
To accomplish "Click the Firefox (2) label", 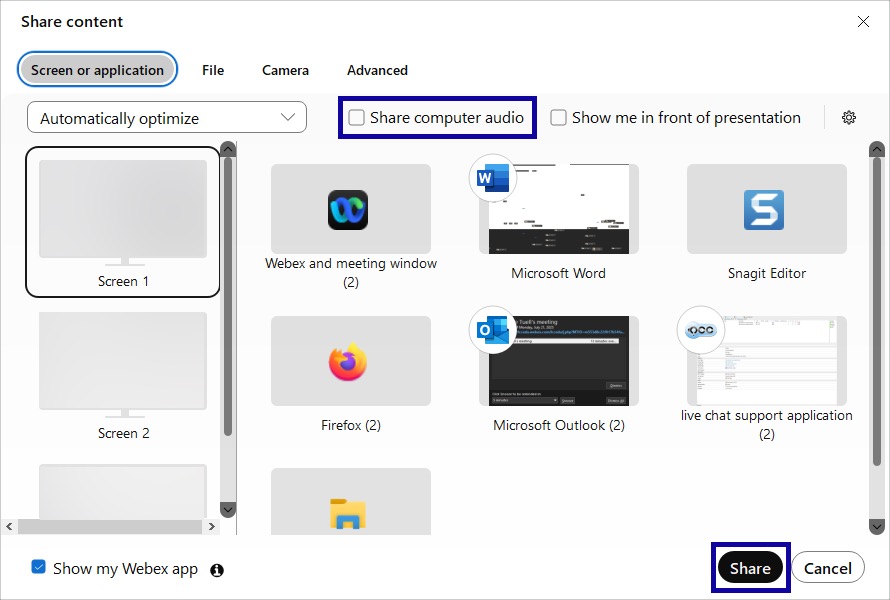I will [x=351, y=425].
